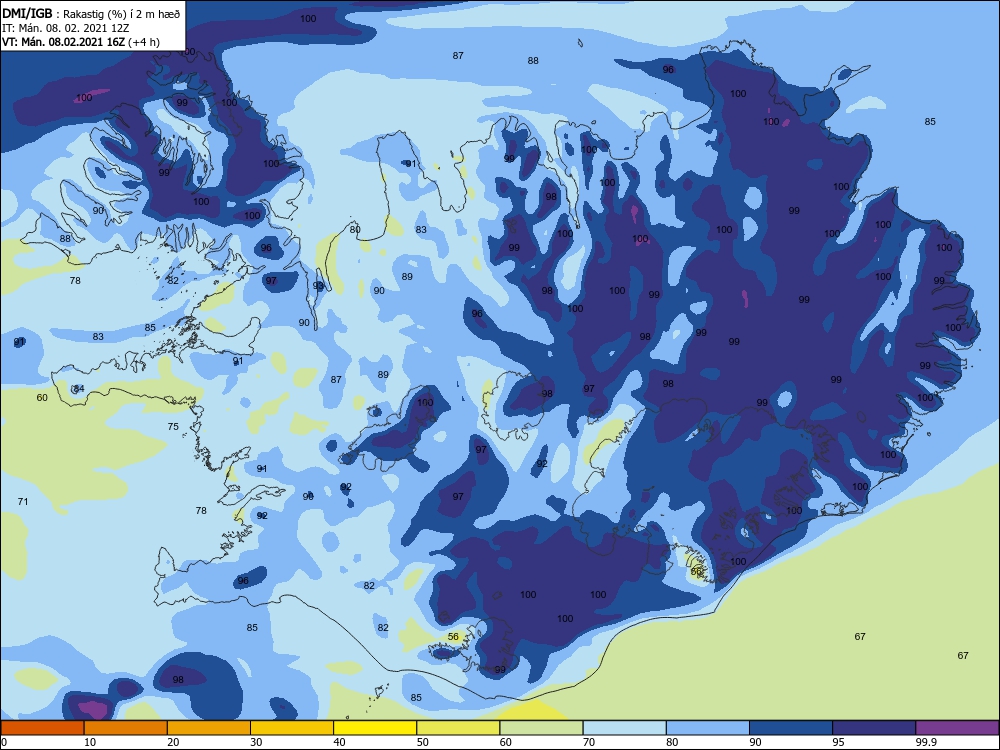Click the 0–10 dark orange legend swatch
Screen dimensions: 1000x750
click(42, 728)
